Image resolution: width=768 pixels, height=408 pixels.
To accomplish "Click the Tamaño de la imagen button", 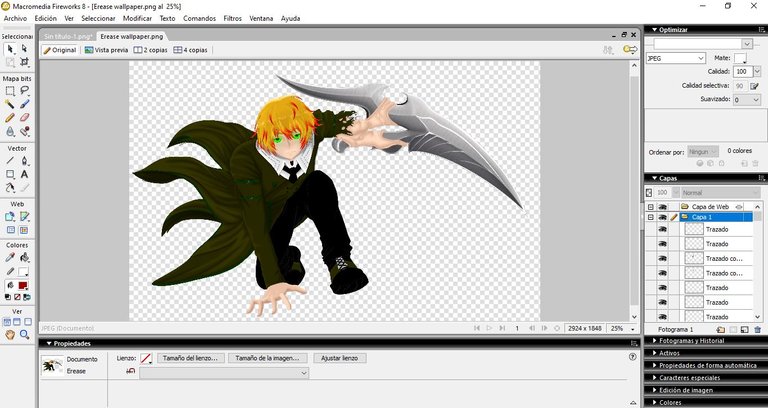I will 267,358.
